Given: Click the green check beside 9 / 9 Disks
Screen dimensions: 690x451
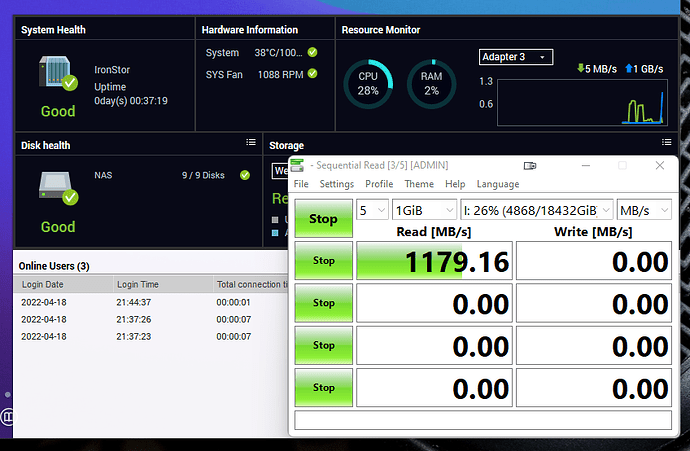Looking at the screenshot, I should point(245,175).
